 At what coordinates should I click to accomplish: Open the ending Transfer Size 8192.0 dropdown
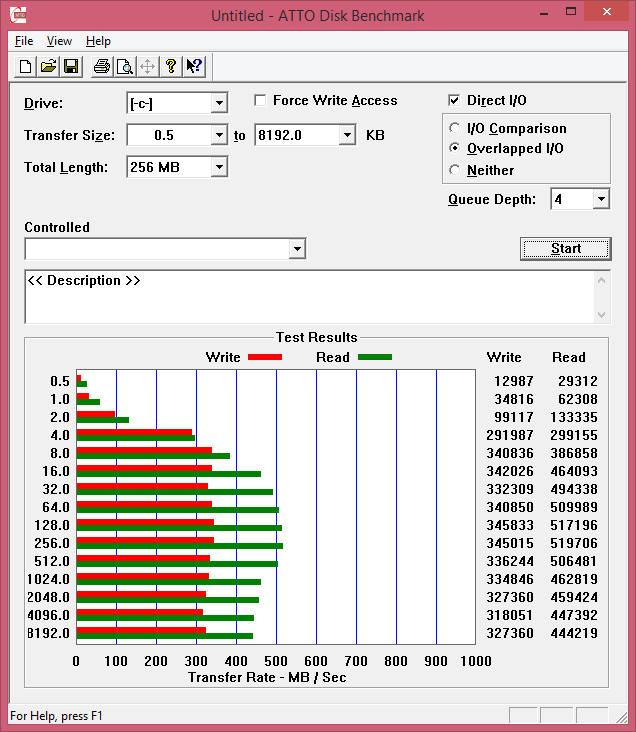347,135
